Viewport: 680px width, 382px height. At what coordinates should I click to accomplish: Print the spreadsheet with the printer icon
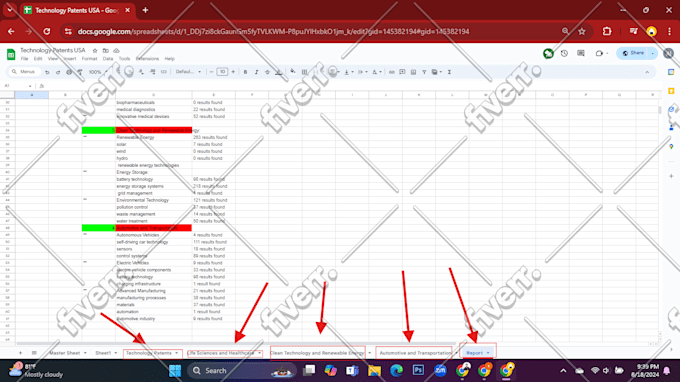69,72
